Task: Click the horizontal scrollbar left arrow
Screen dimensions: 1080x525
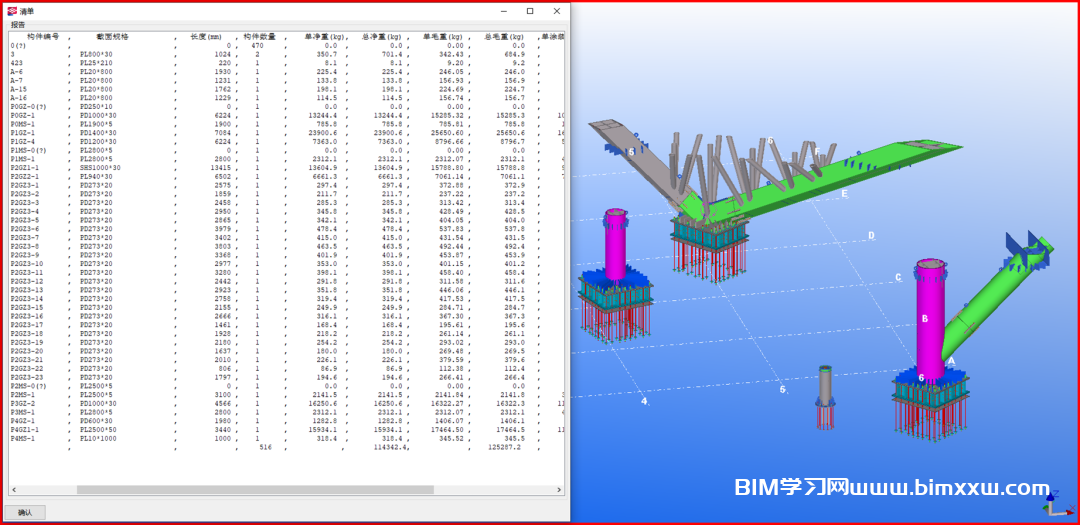Action: point(14,491)
